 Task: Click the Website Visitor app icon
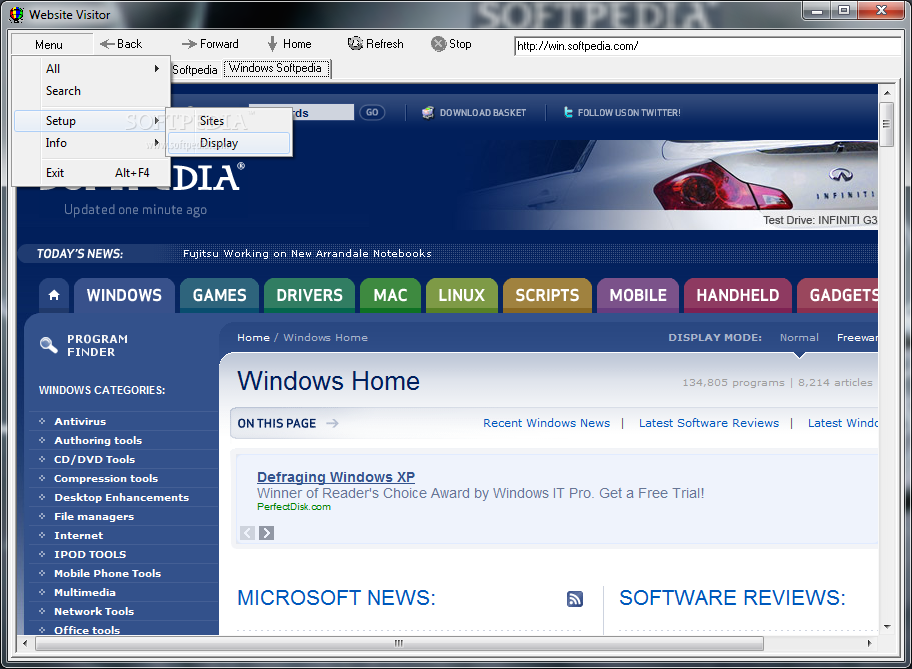[x=16, y=15]
